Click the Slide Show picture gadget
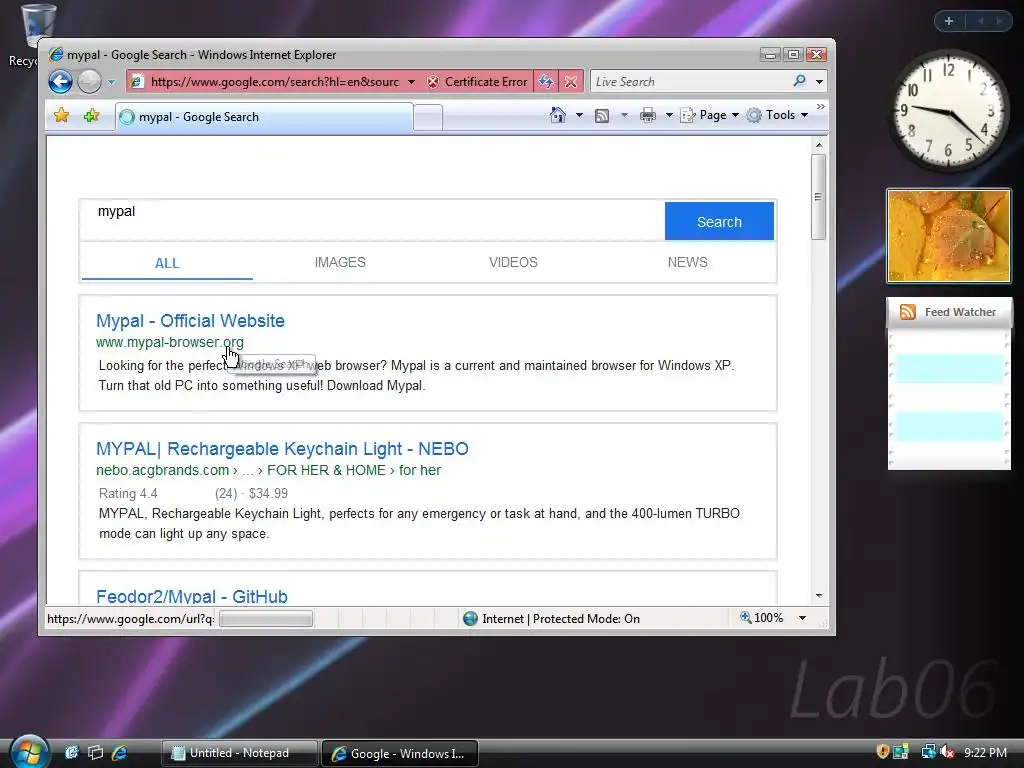Screen dimensions: 1024x768 [x=948, y=236]
